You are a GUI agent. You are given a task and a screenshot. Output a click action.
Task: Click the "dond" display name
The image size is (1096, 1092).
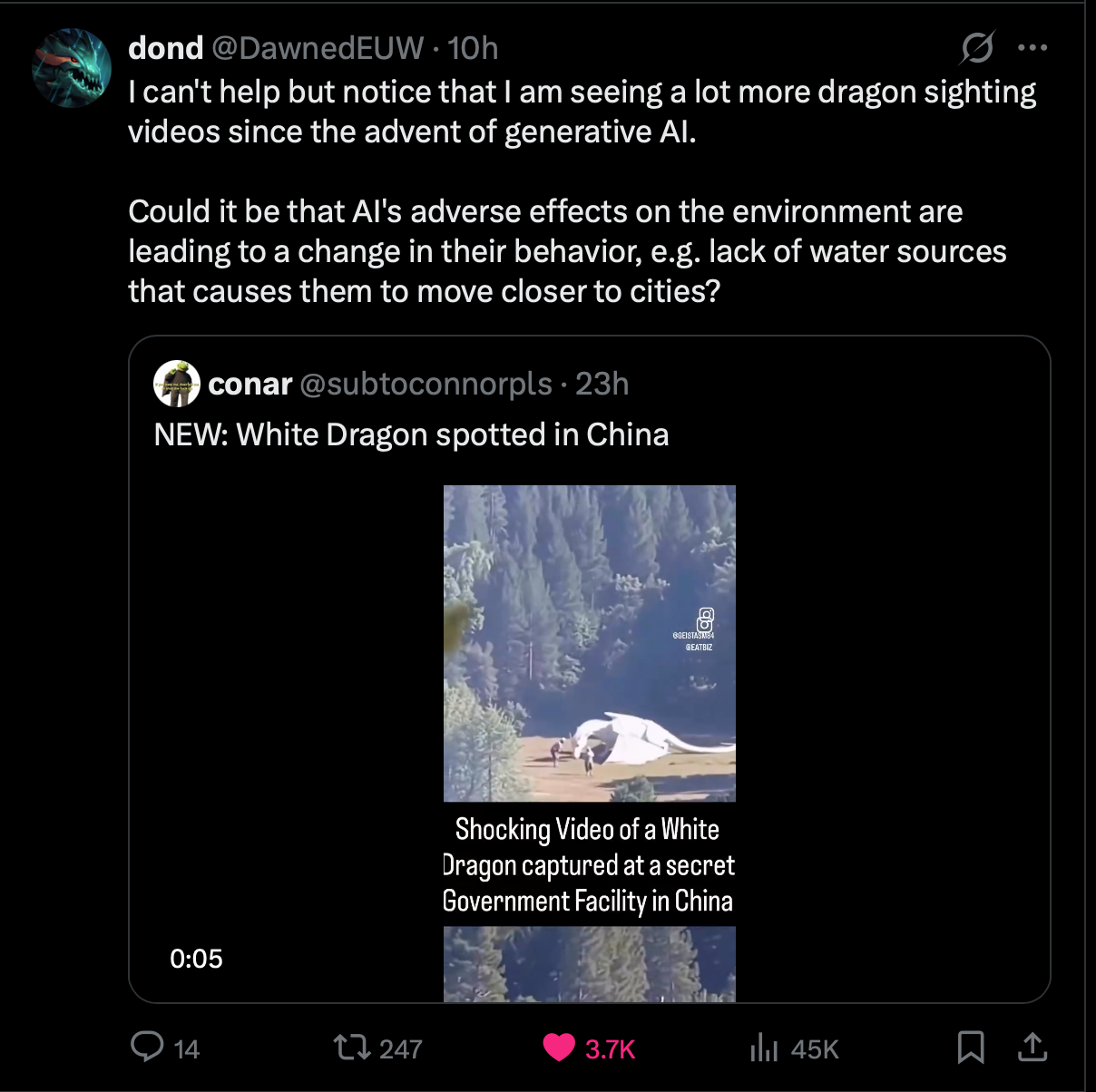pos(165,48)
